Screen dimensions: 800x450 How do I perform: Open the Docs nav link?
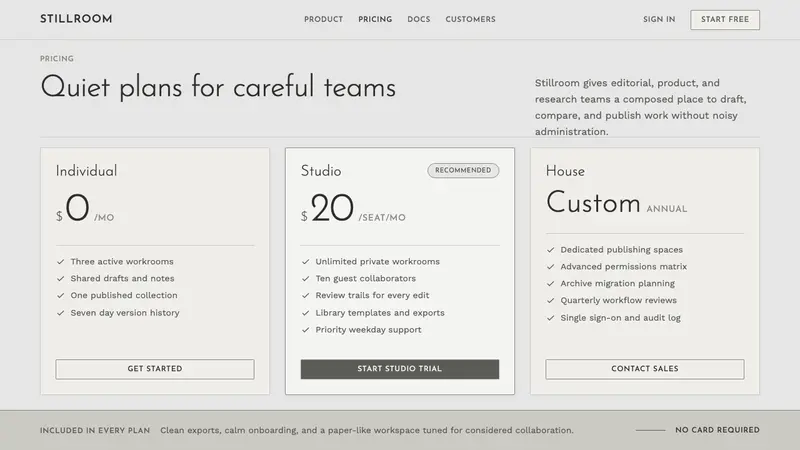tap(419, 19)
